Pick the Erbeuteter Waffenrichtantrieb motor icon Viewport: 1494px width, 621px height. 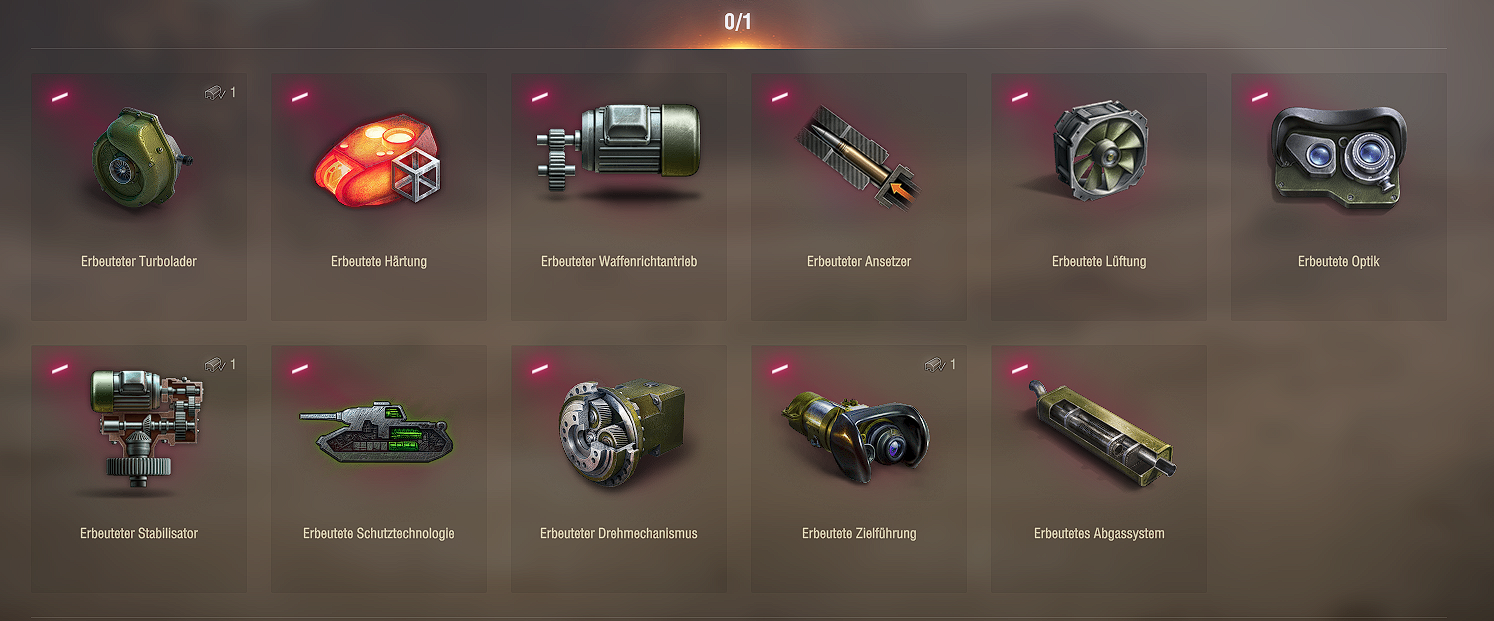pos(618,150)
